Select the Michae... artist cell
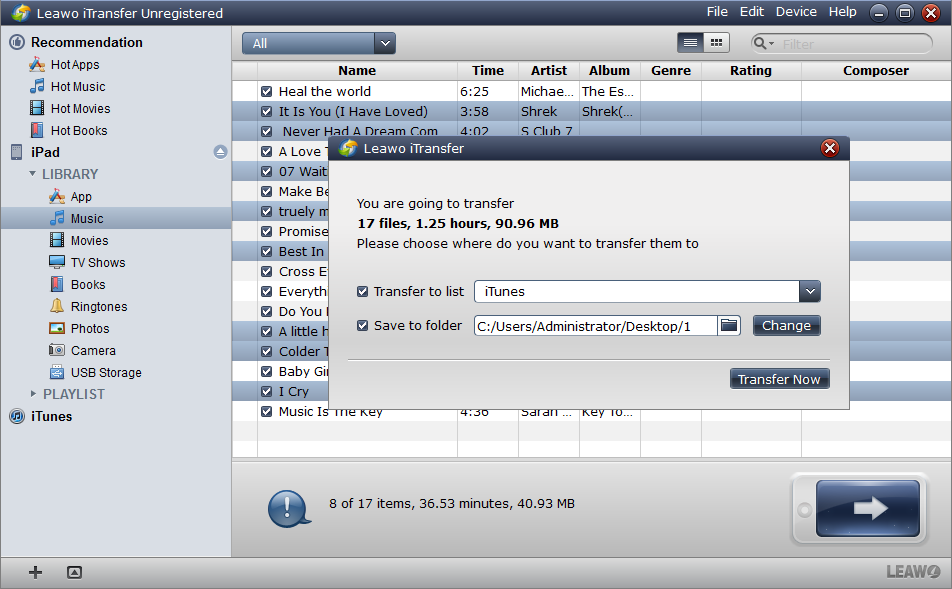The height and width of the screenshot is (589, 952). point(549,92)
